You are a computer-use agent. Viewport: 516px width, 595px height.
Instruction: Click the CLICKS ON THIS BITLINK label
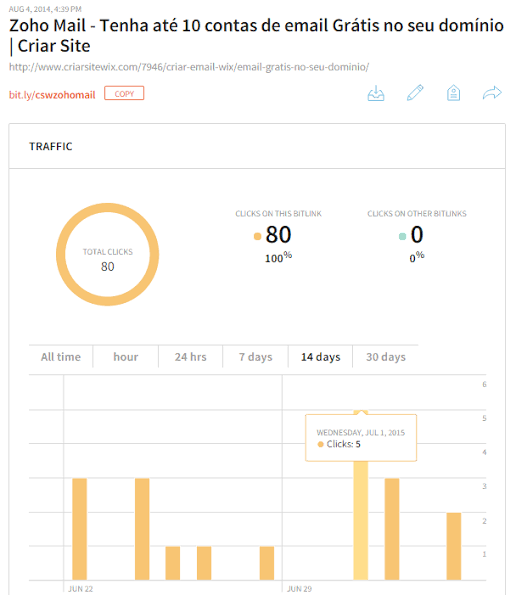click(278, 214)
